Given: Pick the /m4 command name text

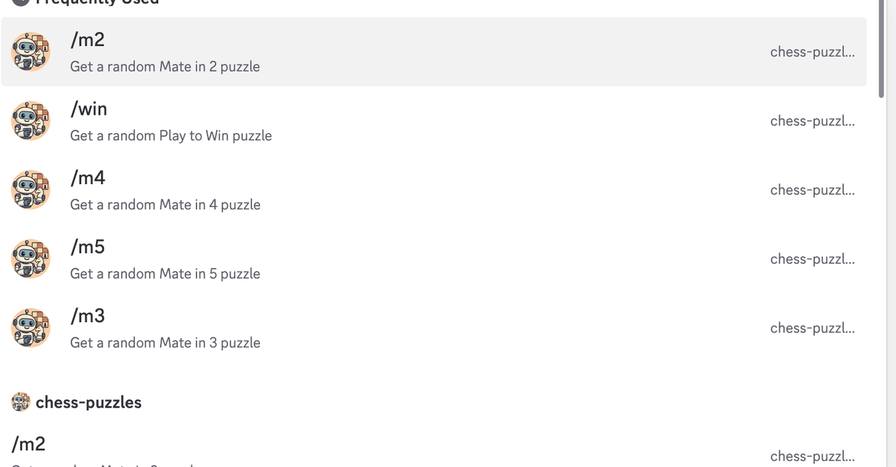Looking at the screenshot, I should [x=88, y=178].
